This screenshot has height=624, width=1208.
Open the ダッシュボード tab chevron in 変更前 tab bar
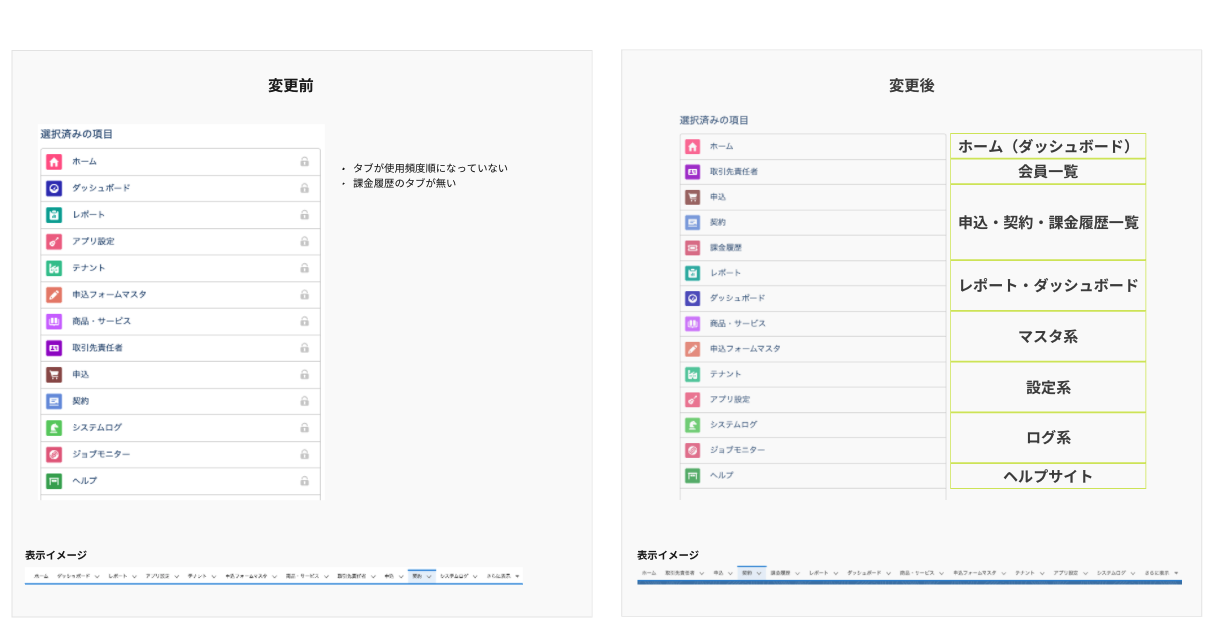[x=97, y=577]
